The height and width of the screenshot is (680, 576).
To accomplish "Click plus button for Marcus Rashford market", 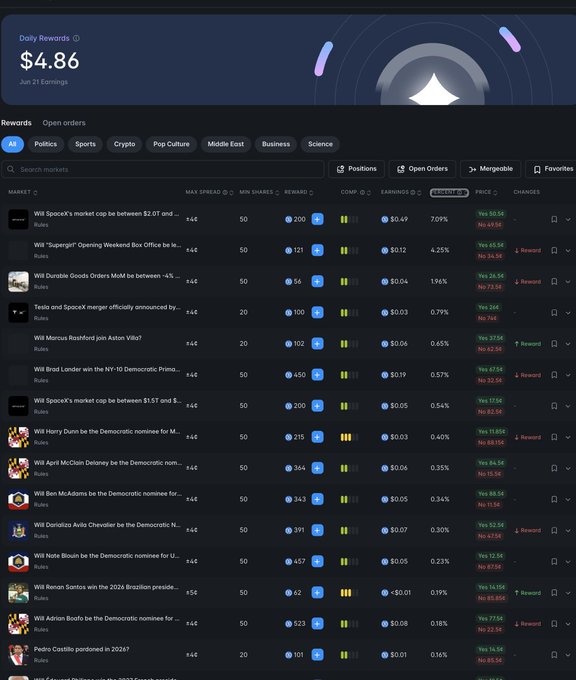I will point(317,343).
